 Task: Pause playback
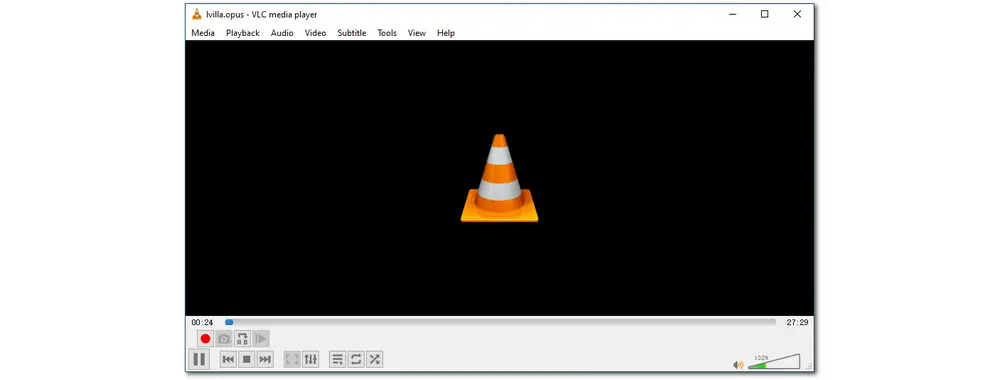pos(199,360)
